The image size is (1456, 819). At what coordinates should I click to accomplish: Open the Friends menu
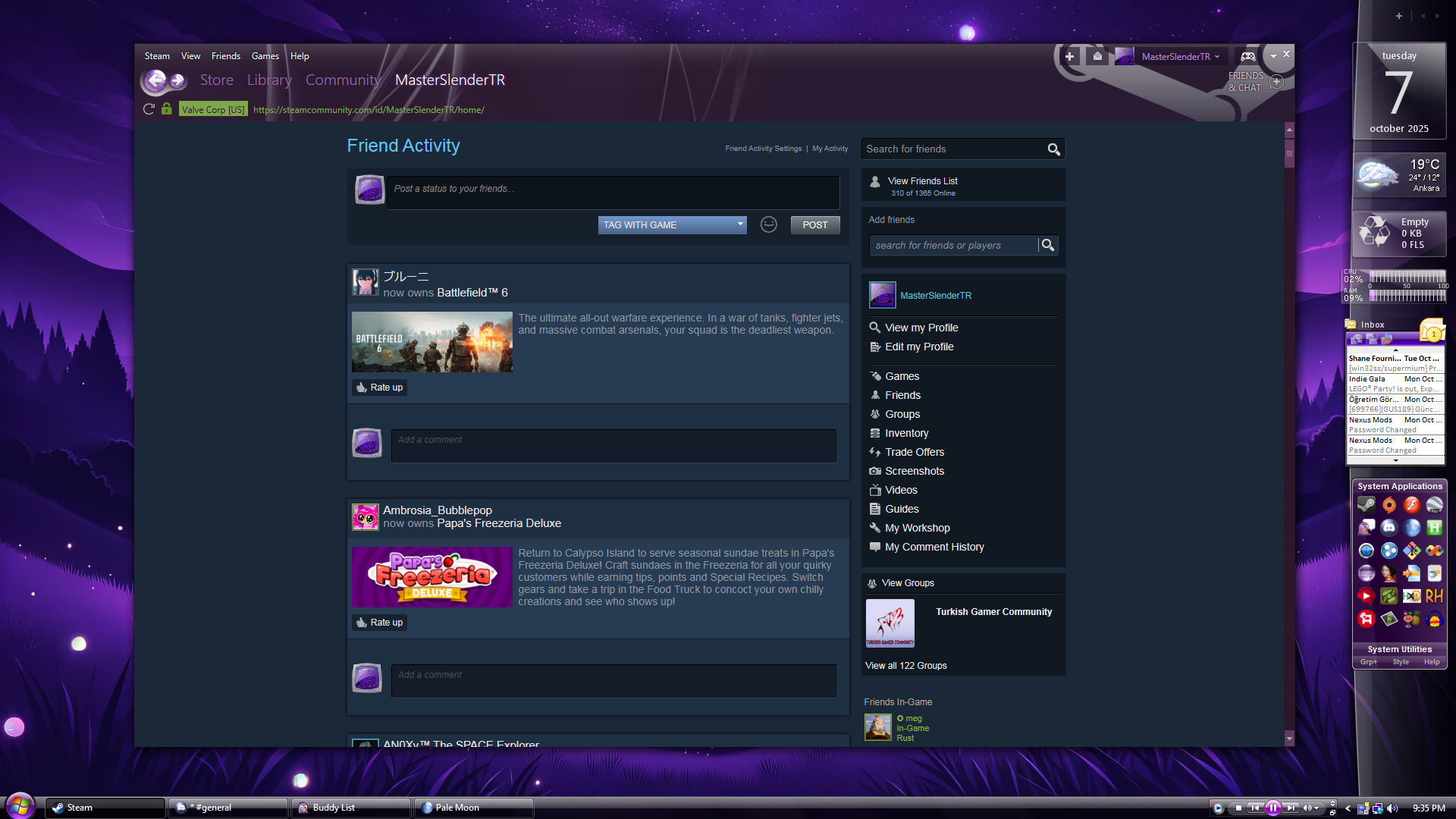coord(226,56)
